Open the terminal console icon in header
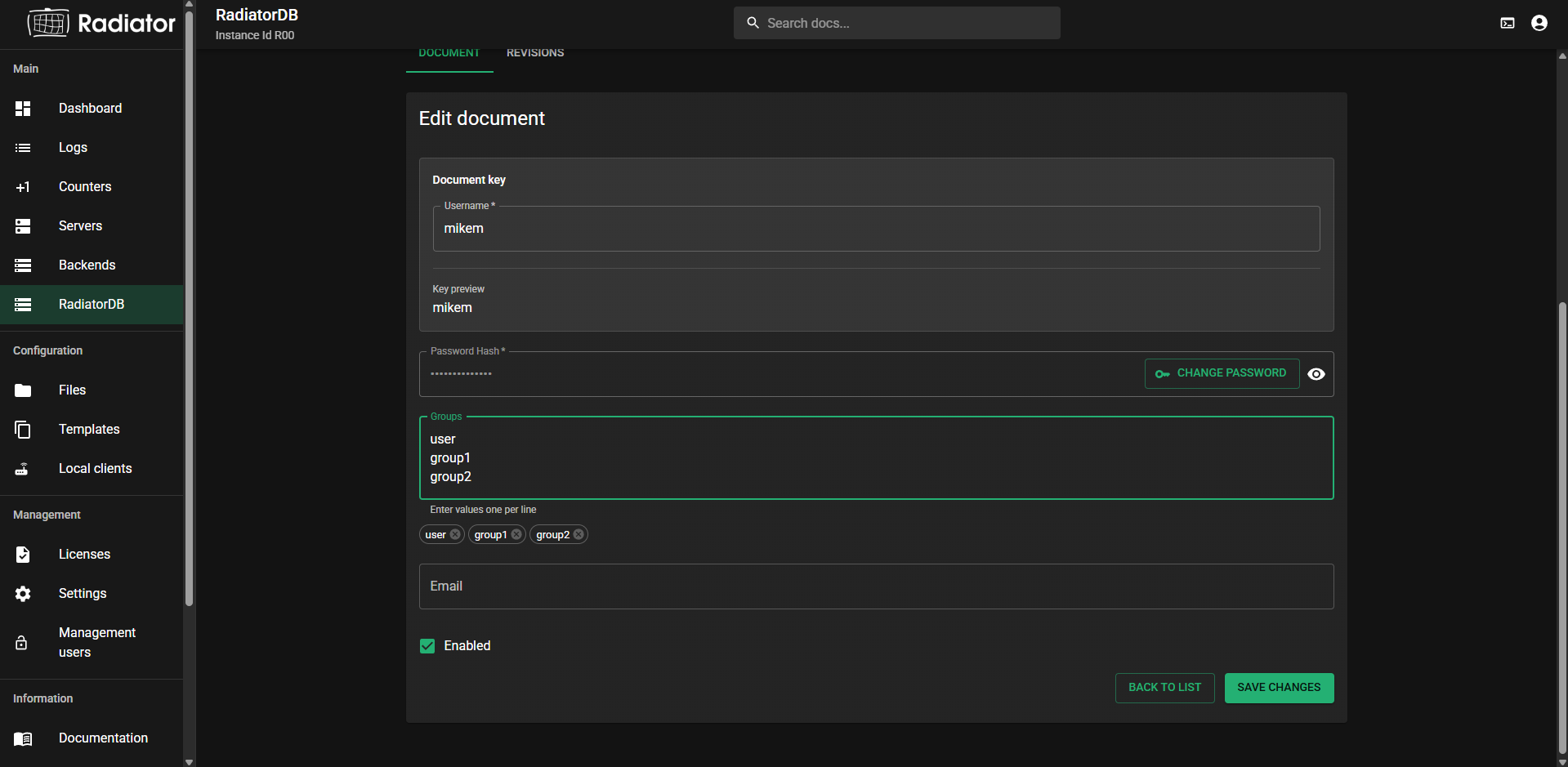The height and width of the screenshot is (767, 1568). tap(1508, 23)
